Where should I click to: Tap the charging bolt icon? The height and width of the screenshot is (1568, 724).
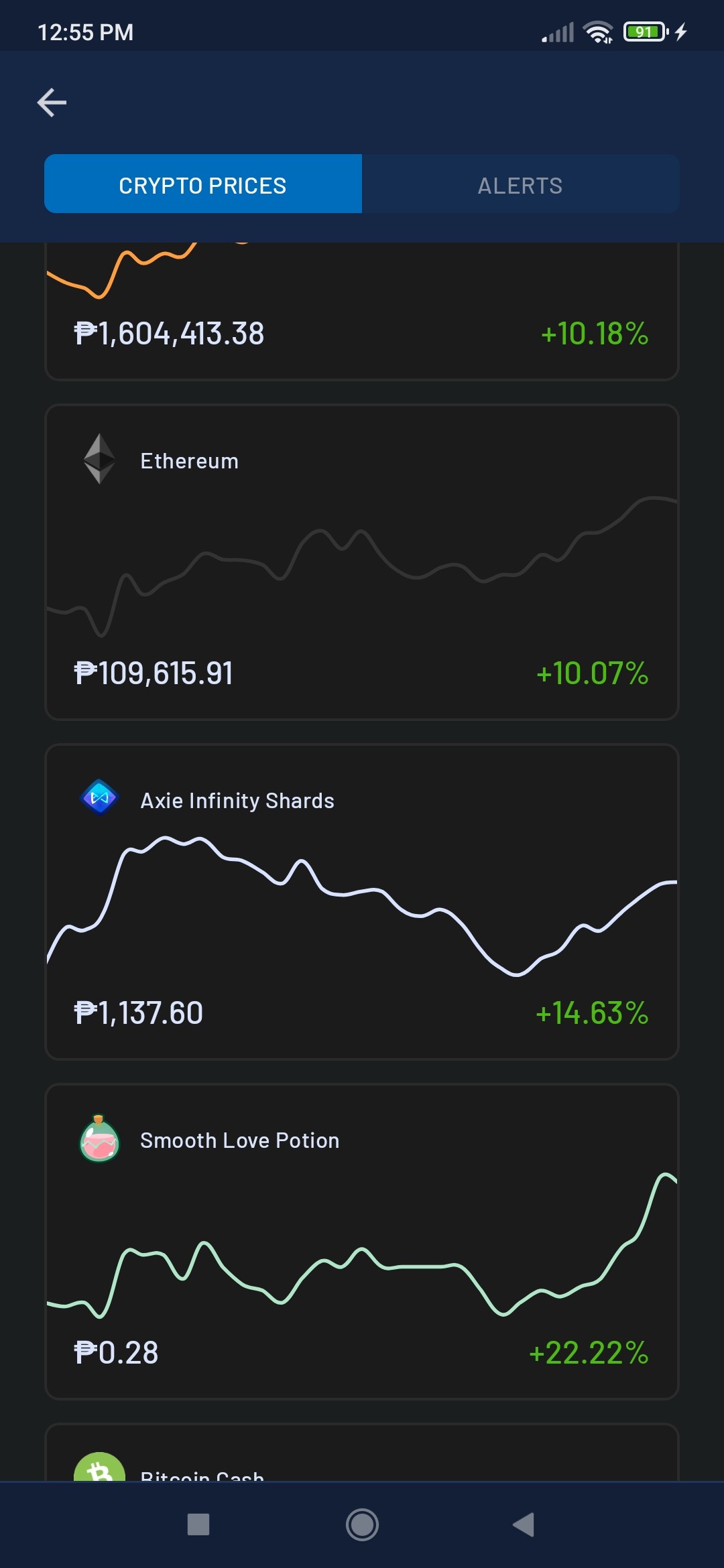tap(681, 31)
